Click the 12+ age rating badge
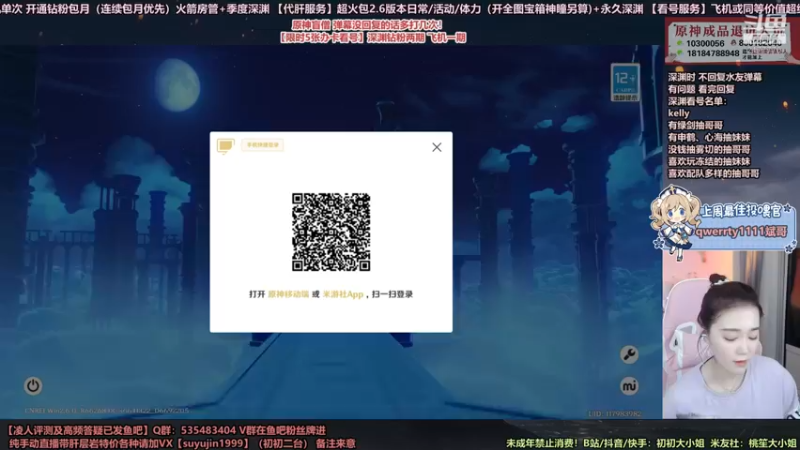The image size is (800, 450). (625, 82)
